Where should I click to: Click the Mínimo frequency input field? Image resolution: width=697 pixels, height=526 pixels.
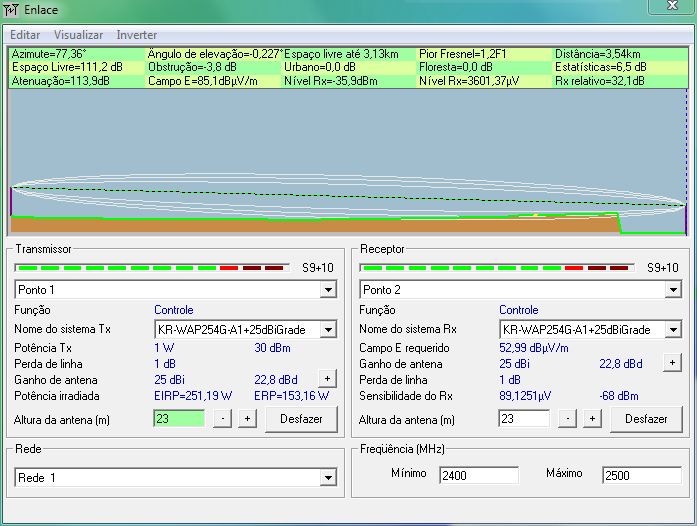[x=479, y=475]
